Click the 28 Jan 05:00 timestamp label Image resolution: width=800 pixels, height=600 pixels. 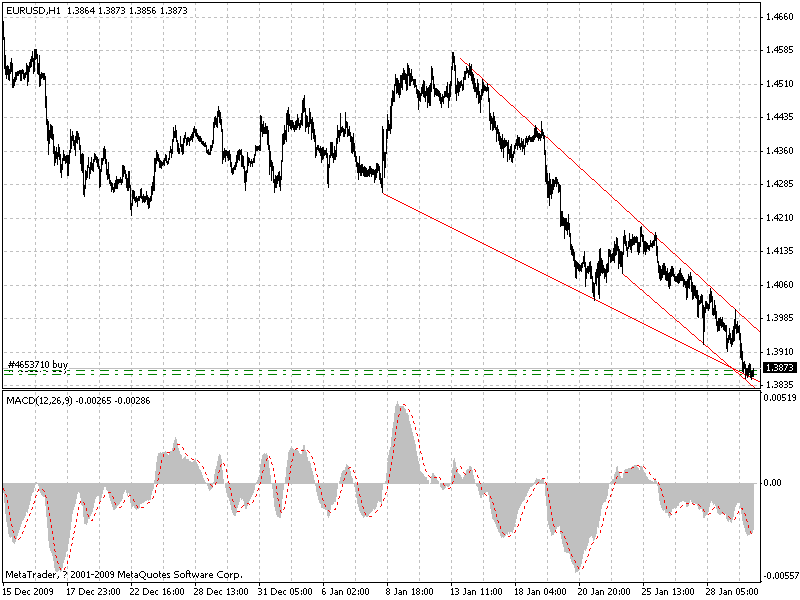730,589
